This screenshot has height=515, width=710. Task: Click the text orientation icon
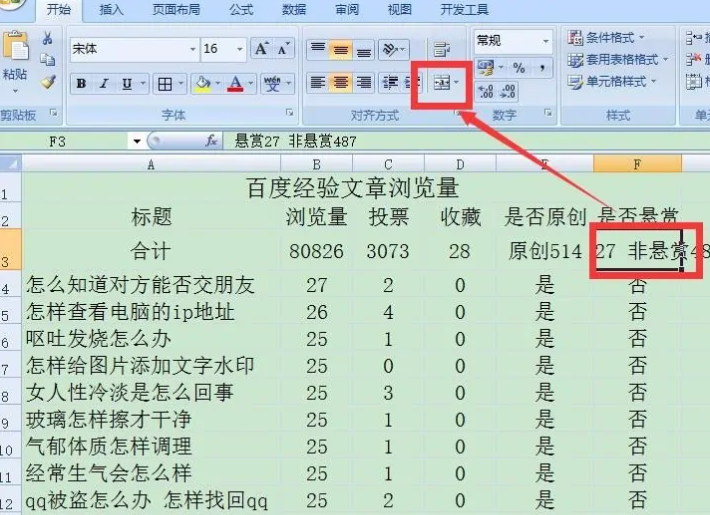coord(390,48)
